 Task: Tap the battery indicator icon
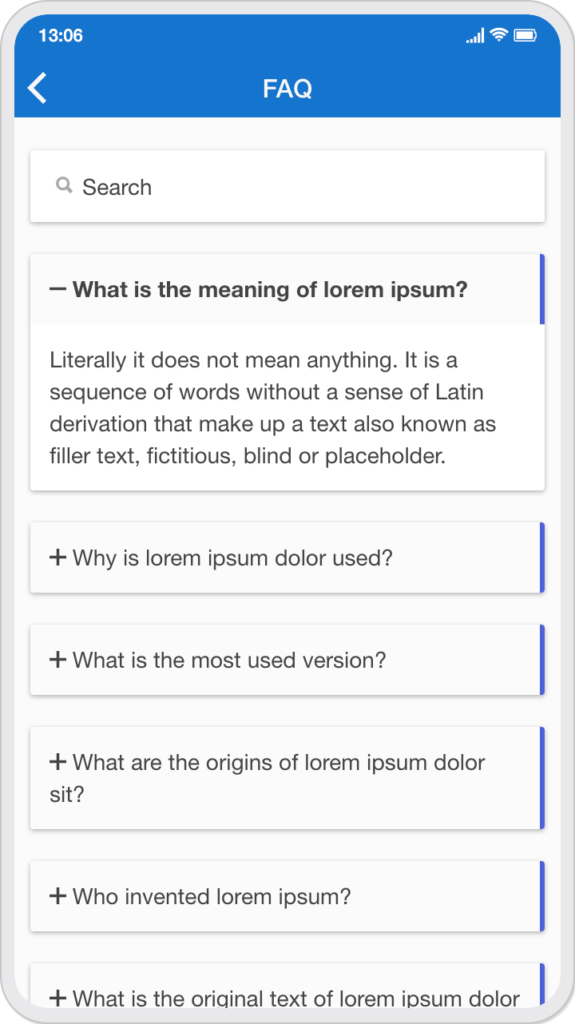click(525, 35)
